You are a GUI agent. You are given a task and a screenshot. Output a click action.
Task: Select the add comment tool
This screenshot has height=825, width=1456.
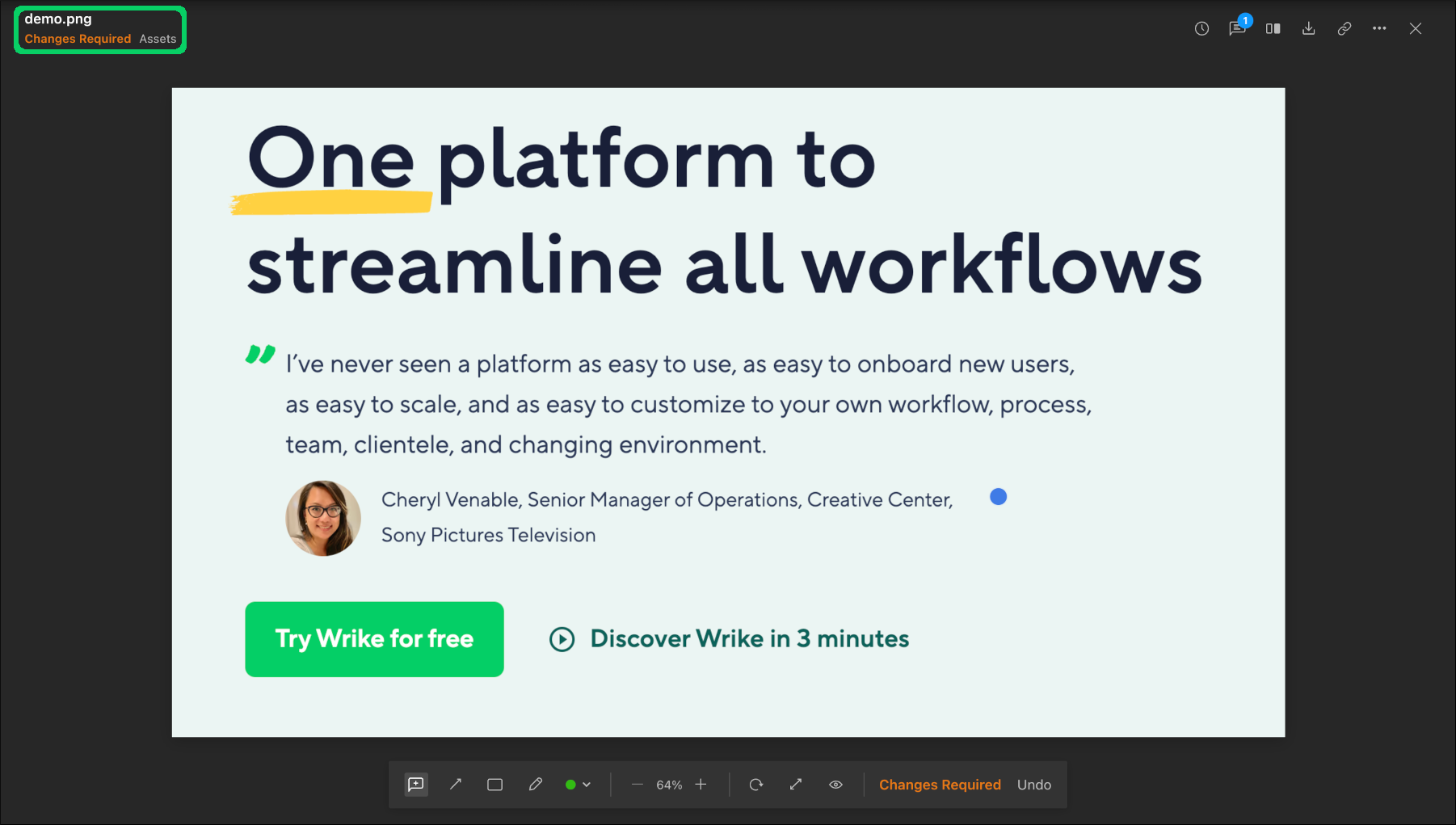click(416, 785)
